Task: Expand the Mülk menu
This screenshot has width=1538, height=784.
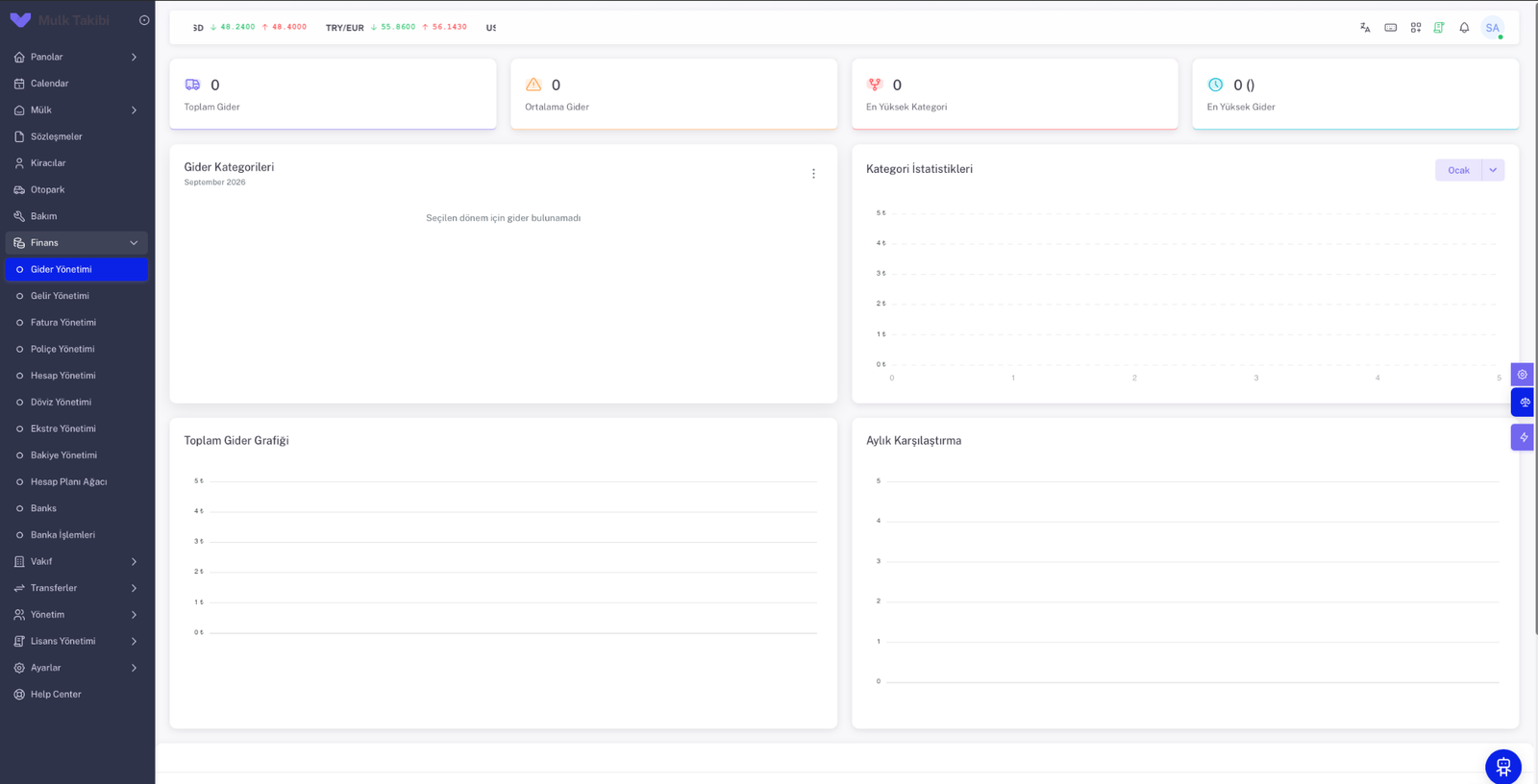Action: pos(77,110)
